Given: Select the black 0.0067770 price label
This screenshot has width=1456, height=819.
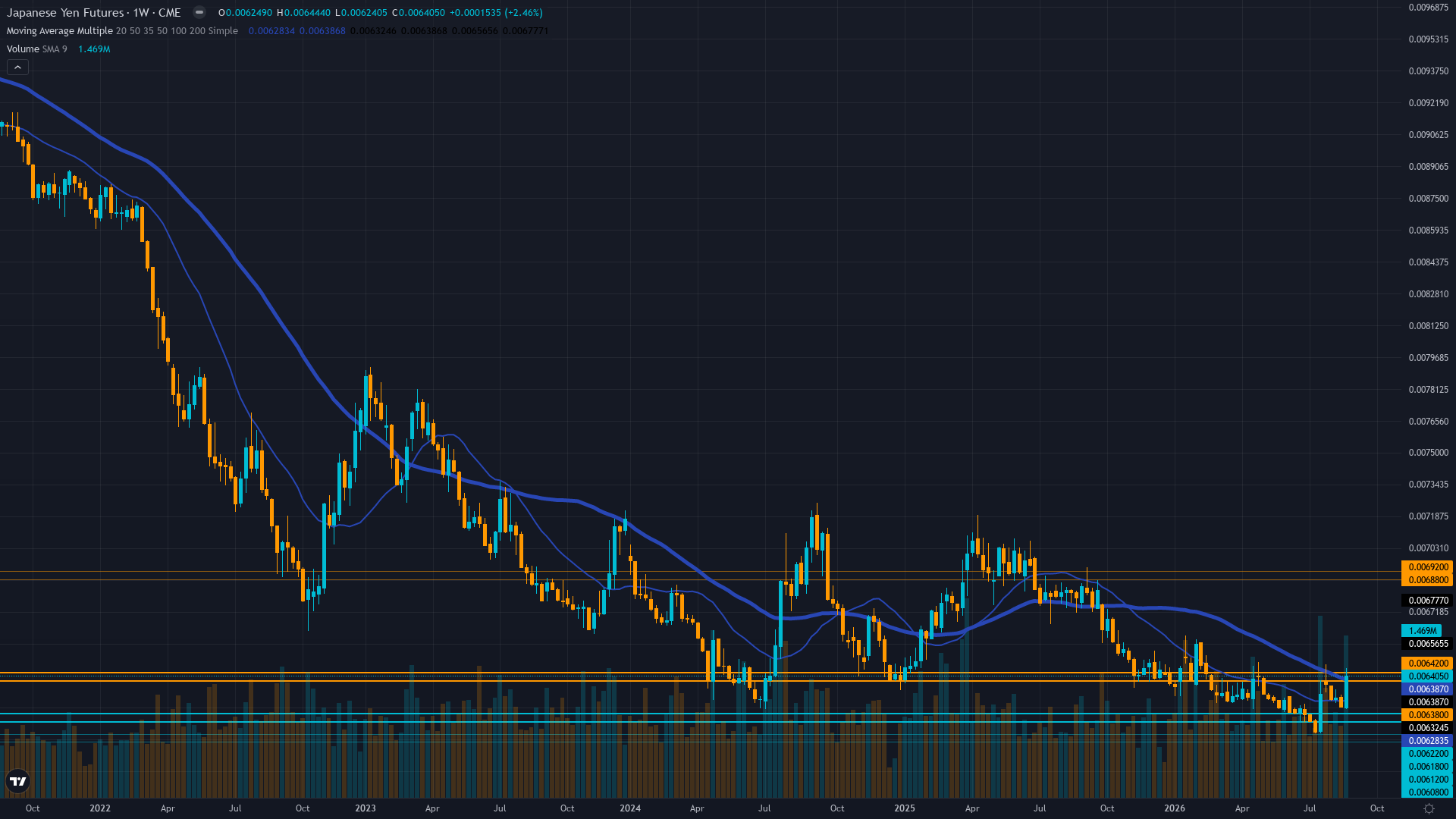Looking at the screenshot, I should [x=1426, y=601].
